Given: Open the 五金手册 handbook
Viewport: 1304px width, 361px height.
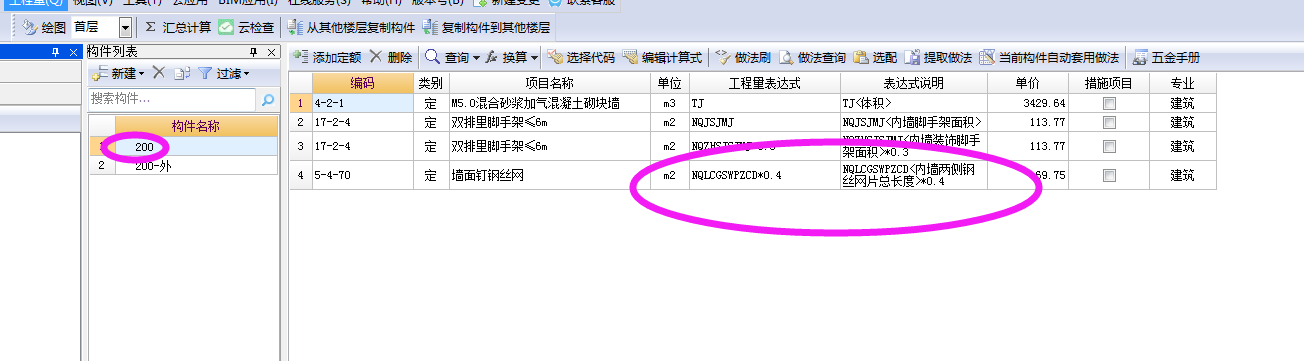Looking at the screenshot, I should [x=1166, y=58].
